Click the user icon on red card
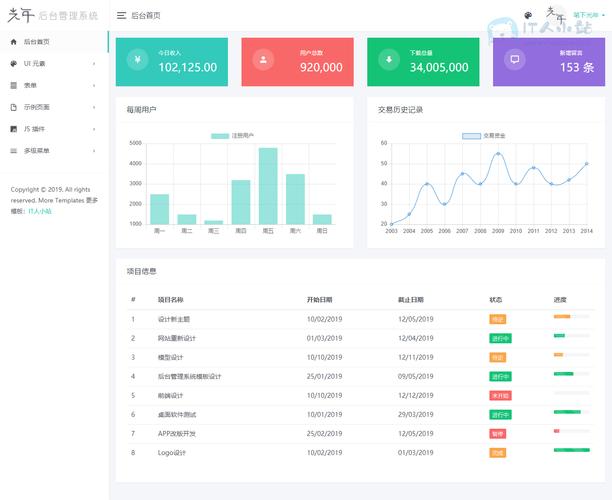The image size is (612, 500). [263, 59]
